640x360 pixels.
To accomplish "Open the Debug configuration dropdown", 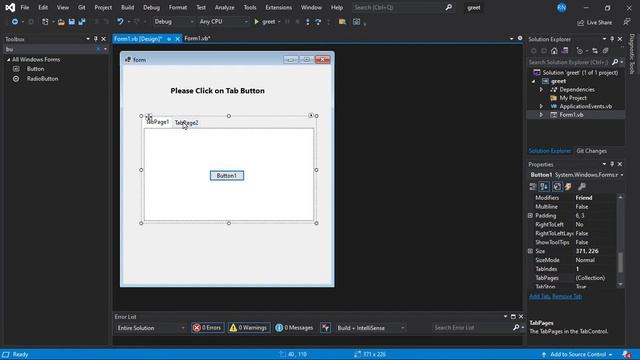I will [x=173, y=22].
